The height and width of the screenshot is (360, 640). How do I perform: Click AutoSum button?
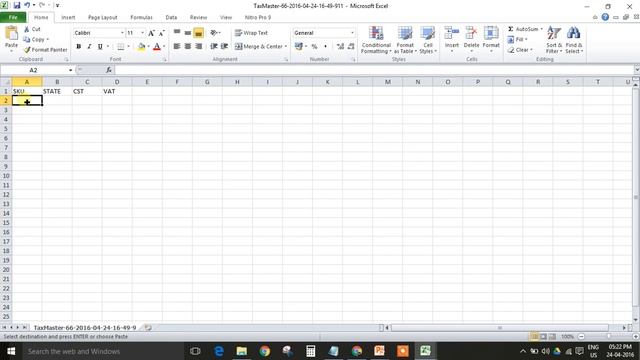[x=523, y=29]
